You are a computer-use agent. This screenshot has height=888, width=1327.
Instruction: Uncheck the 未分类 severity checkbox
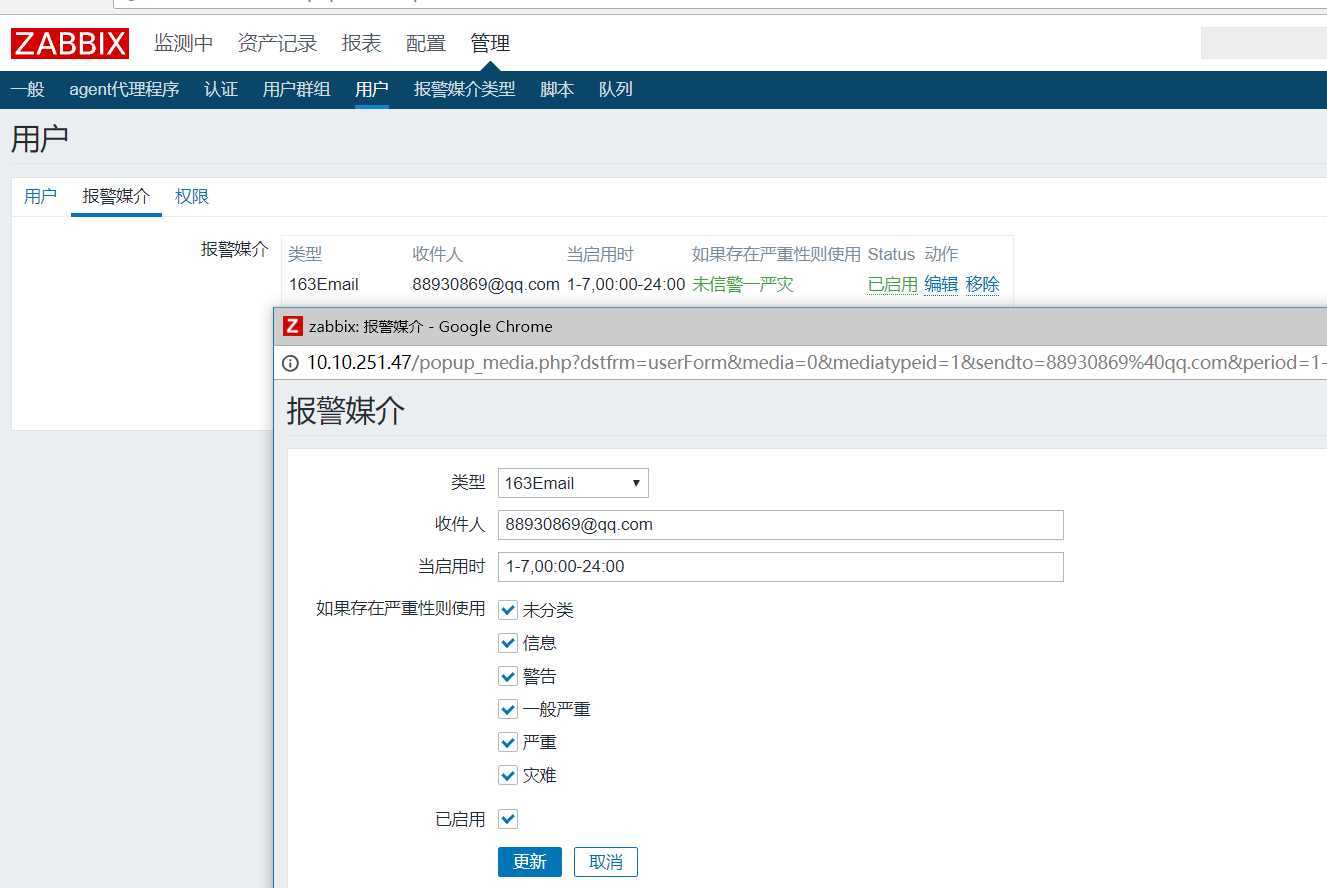[508, 610]
